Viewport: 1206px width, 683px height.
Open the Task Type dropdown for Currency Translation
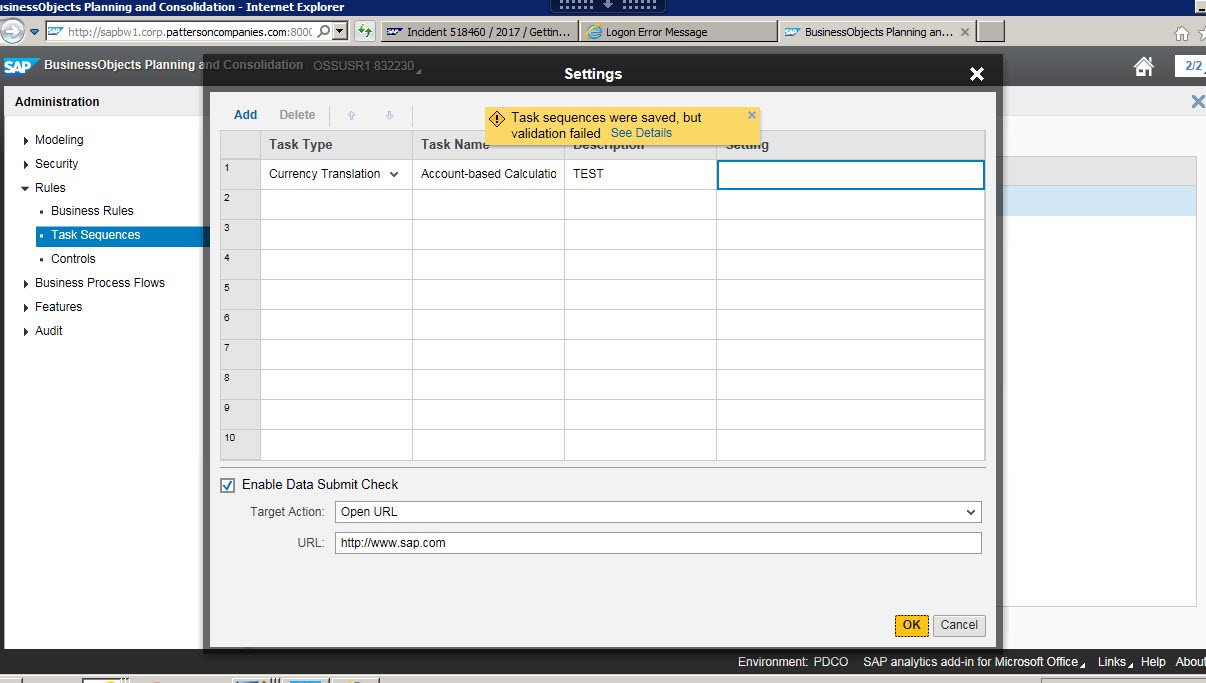coord(394,174)
